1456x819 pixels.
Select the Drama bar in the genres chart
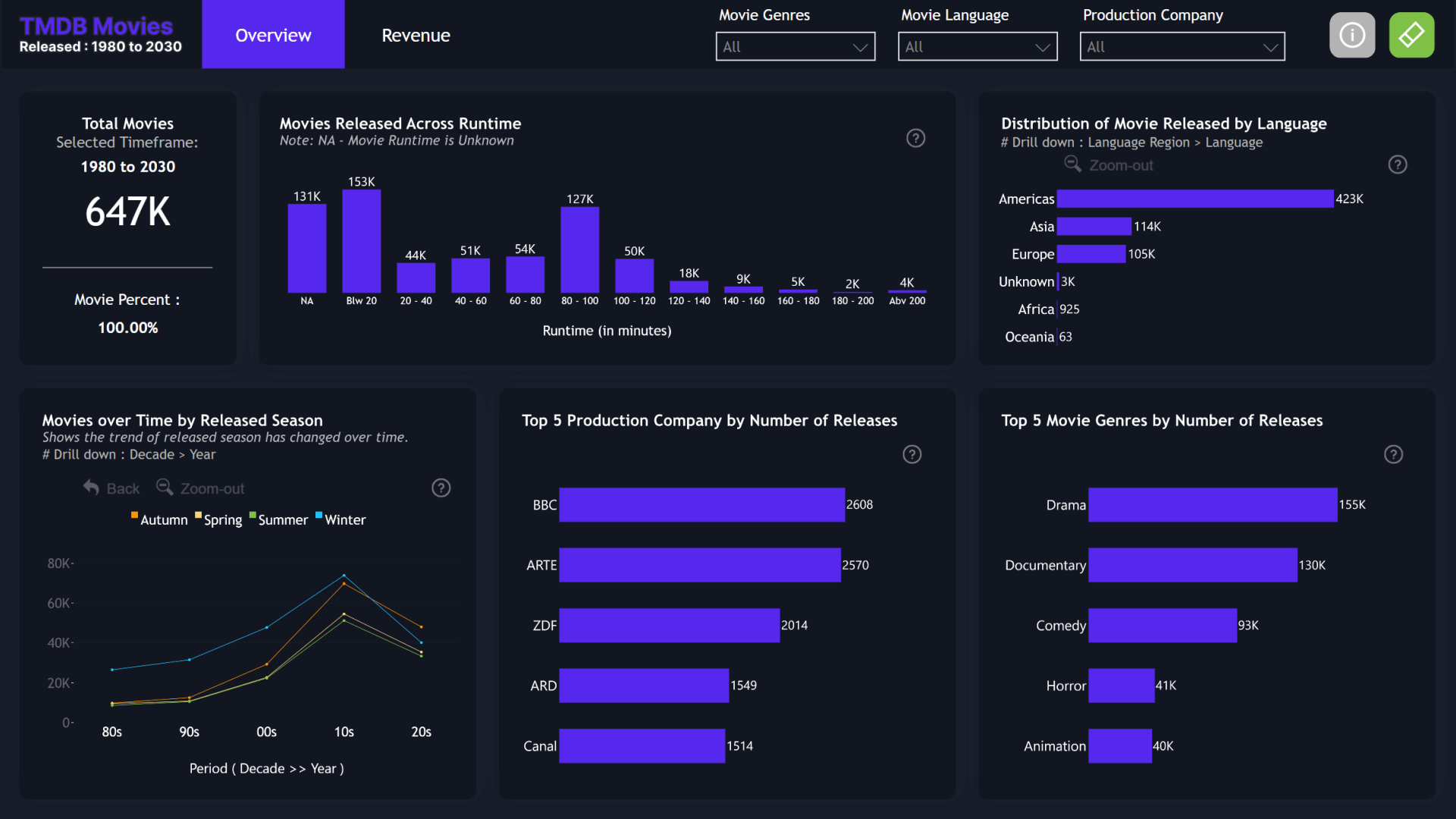tap(1212, 505)
